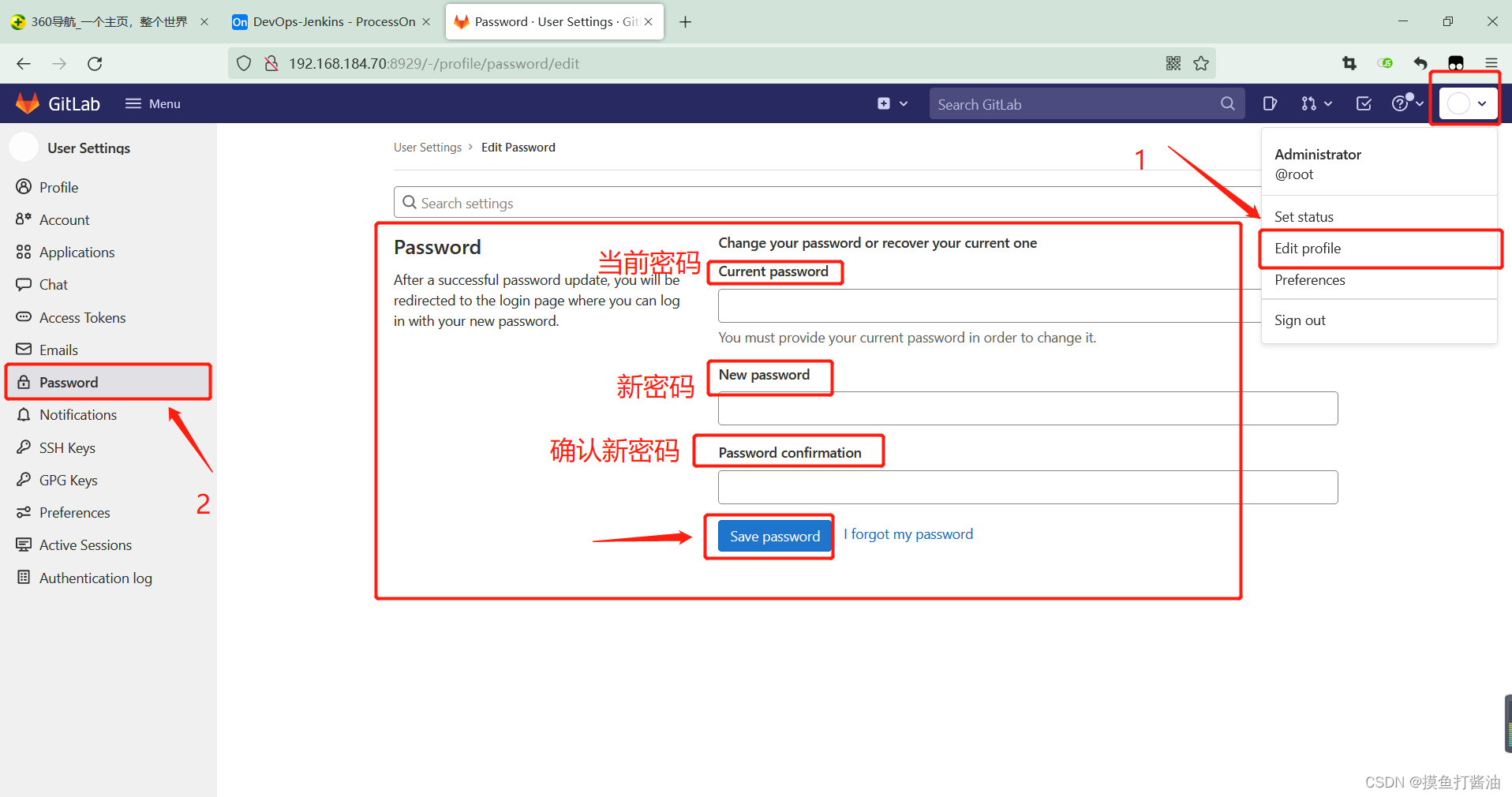Open a new browser tab

click(685, 22)
